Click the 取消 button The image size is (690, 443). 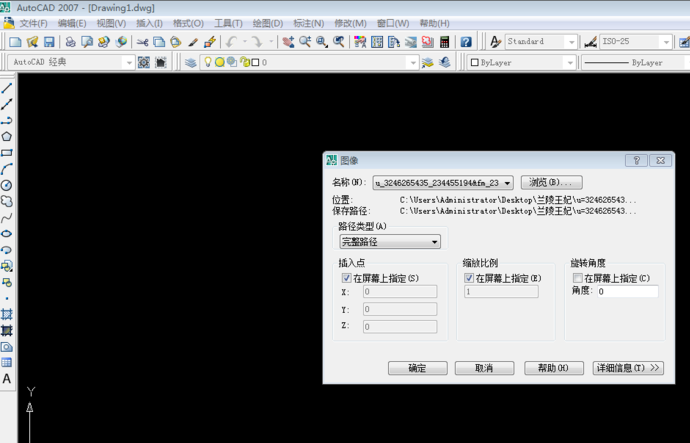tap(484, 368)
